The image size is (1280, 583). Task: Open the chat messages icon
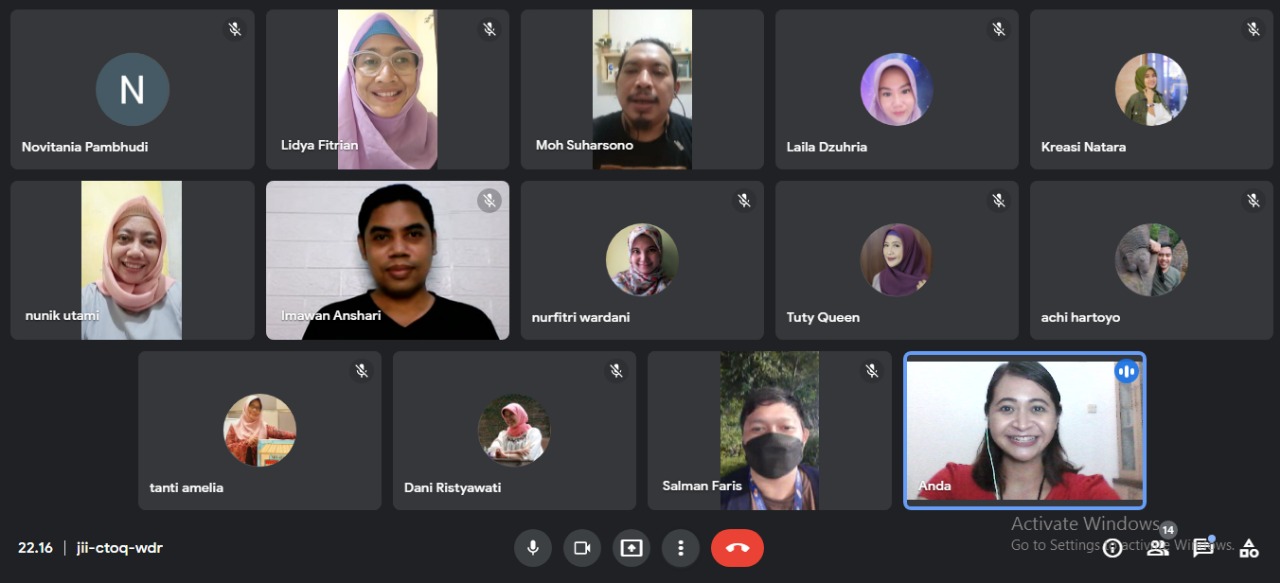[1203, 548]
